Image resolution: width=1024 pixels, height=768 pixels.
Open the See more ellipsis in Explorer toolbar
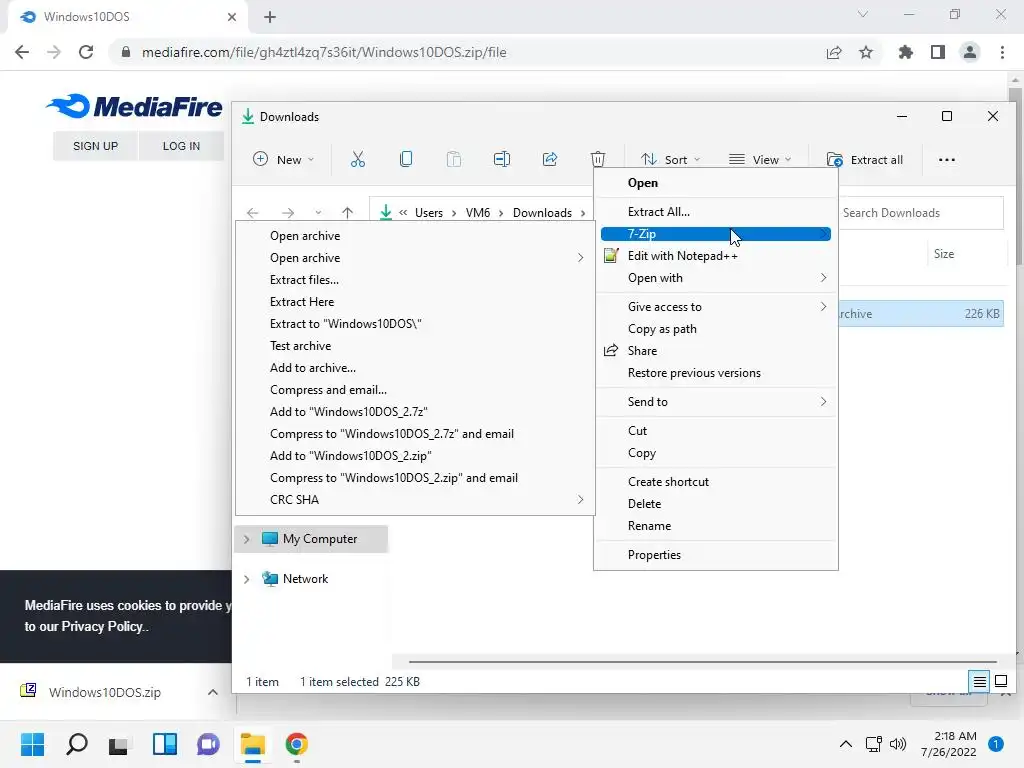tap(946, 160)
